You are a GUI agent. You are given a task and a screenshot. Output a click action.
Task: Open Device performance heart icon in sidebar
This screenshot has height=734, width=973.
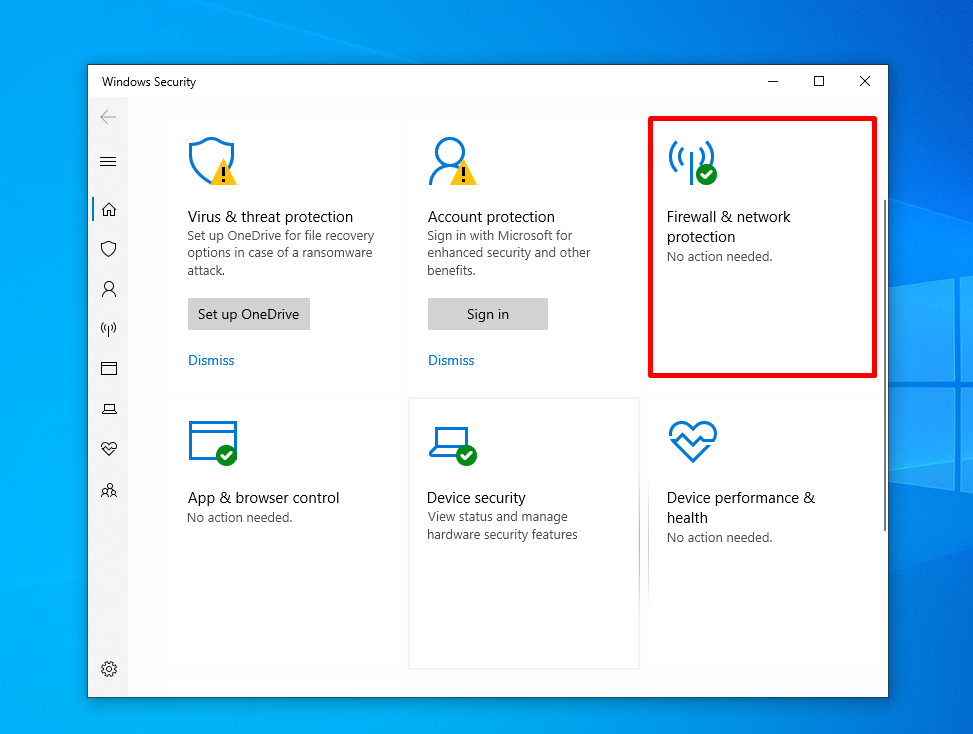click(x=109, y=449)
